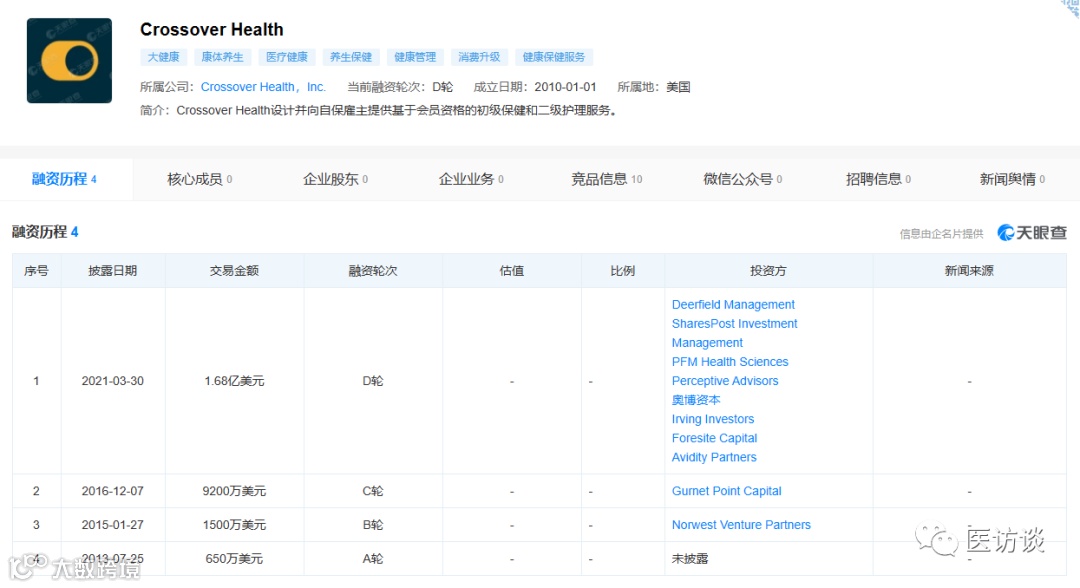Switch to the 融资历程 tab
1080x588 pixels.
point(64,179)
